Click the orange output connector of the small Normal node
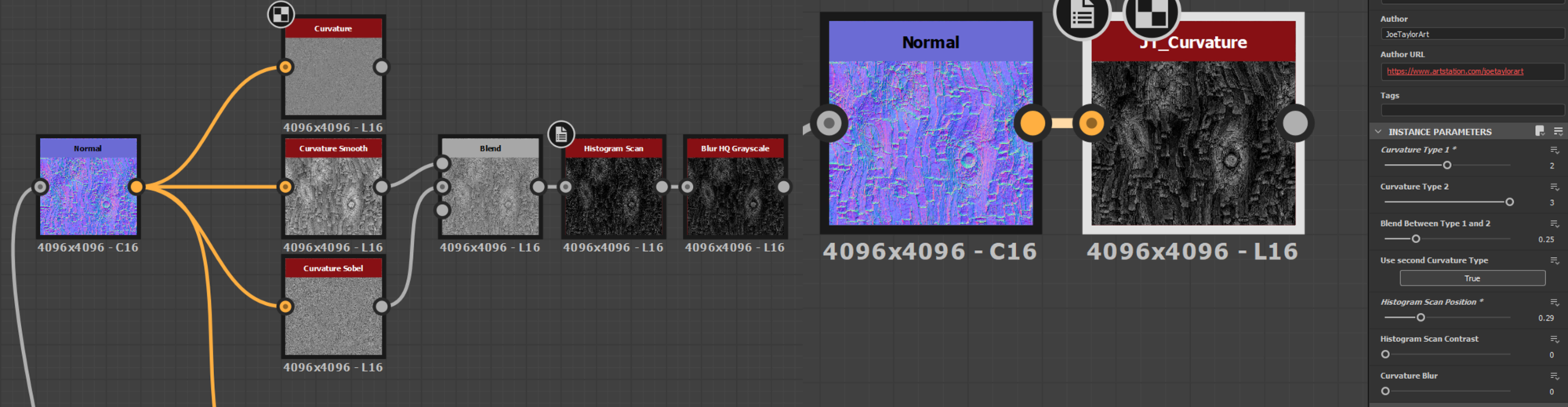1568x407 pixels. [x=136, y=187]
